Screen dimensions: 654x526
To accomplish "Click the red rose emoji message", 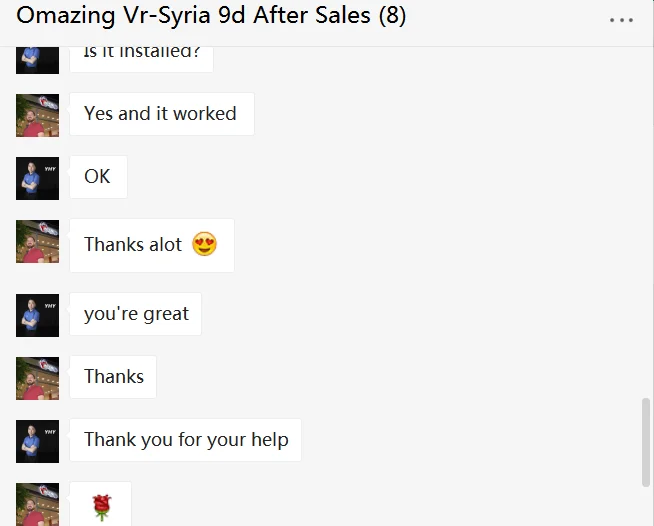I will click(100, 507).
